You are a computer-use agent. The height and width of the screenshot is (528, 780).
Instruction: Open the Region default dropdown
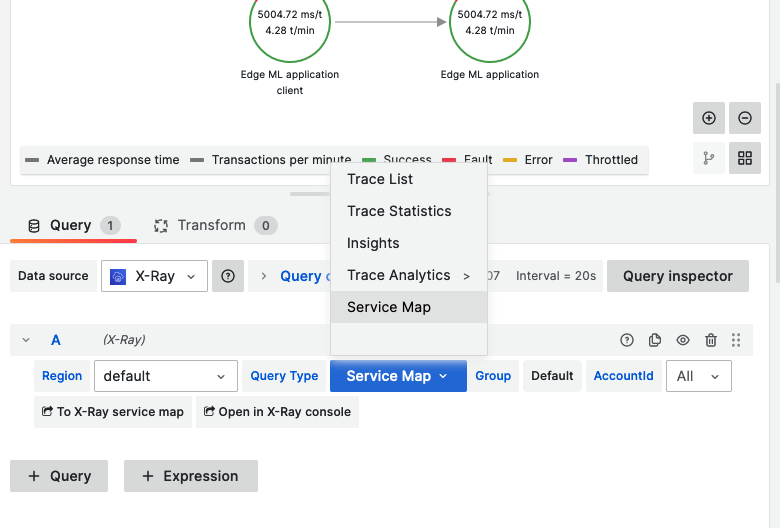[x=166, y=376]
